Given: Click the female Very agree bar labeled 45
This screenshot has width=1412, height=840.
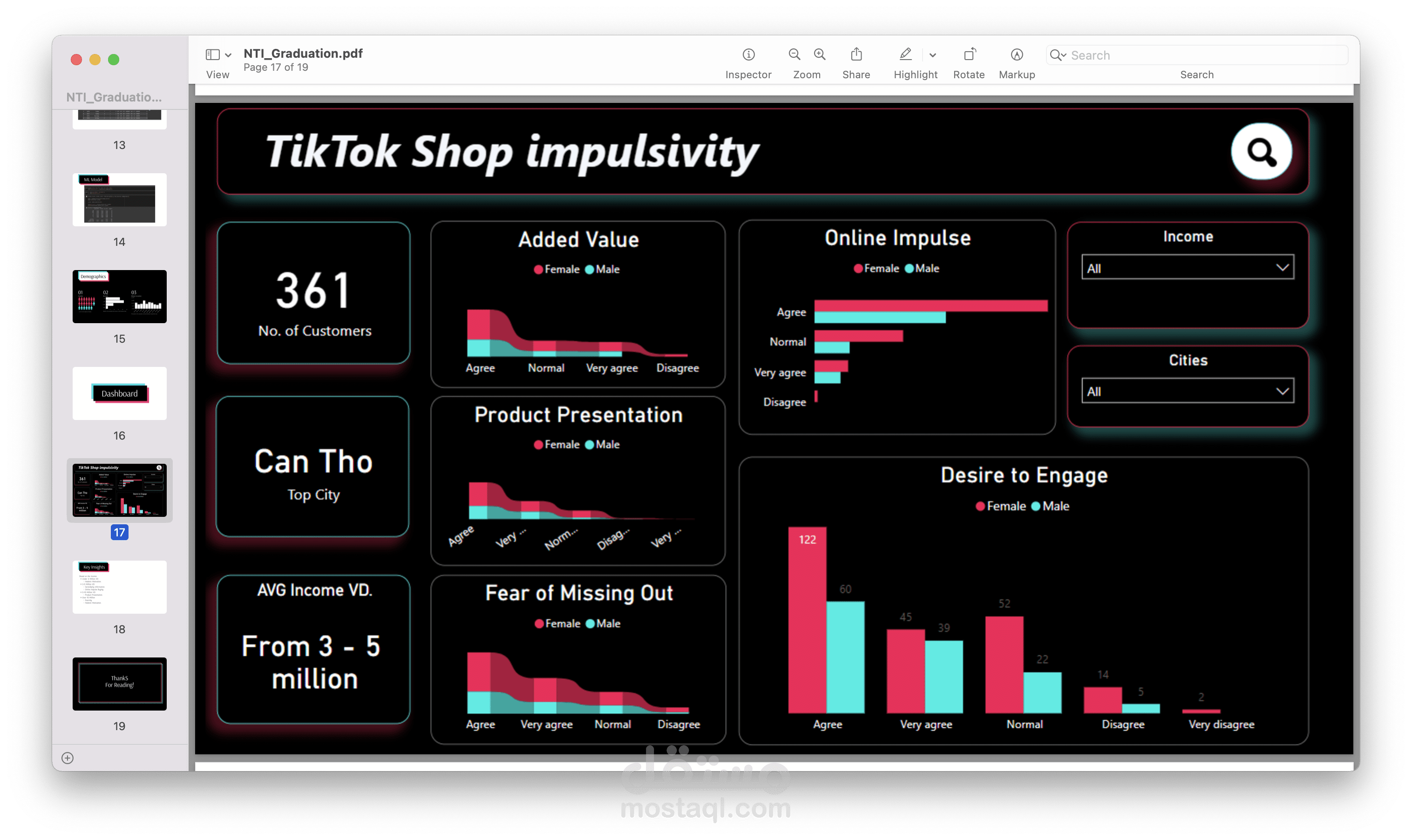Looking at the screenshot, I should (905, 671).
